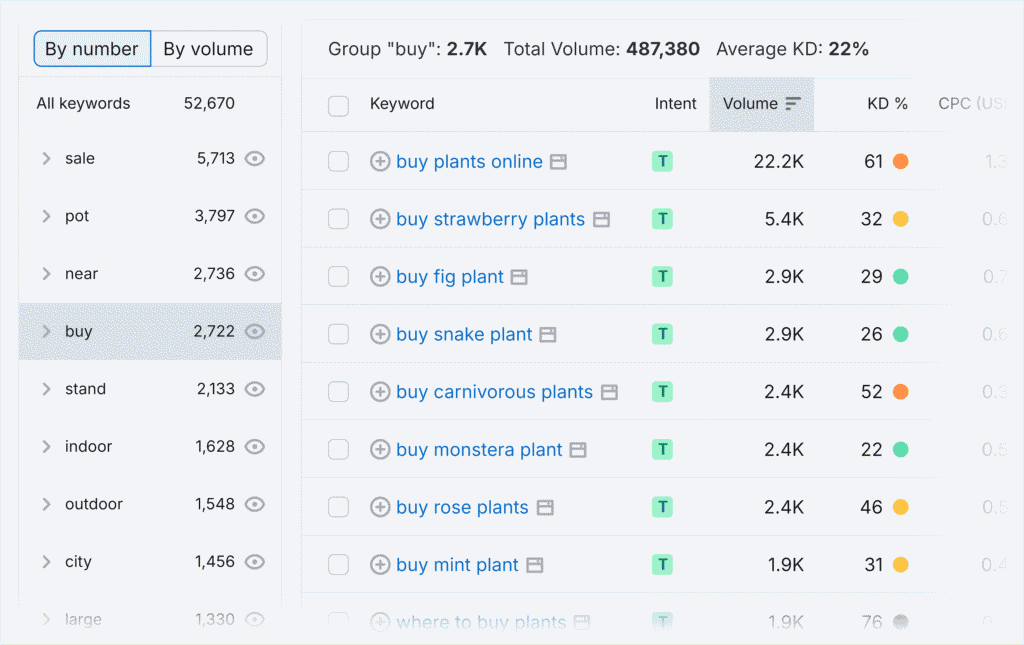The height and width of the screenshot is (645, 1024).
Task: Toggle eye icon for 'buy' group
Action: [x=255, y=332]
